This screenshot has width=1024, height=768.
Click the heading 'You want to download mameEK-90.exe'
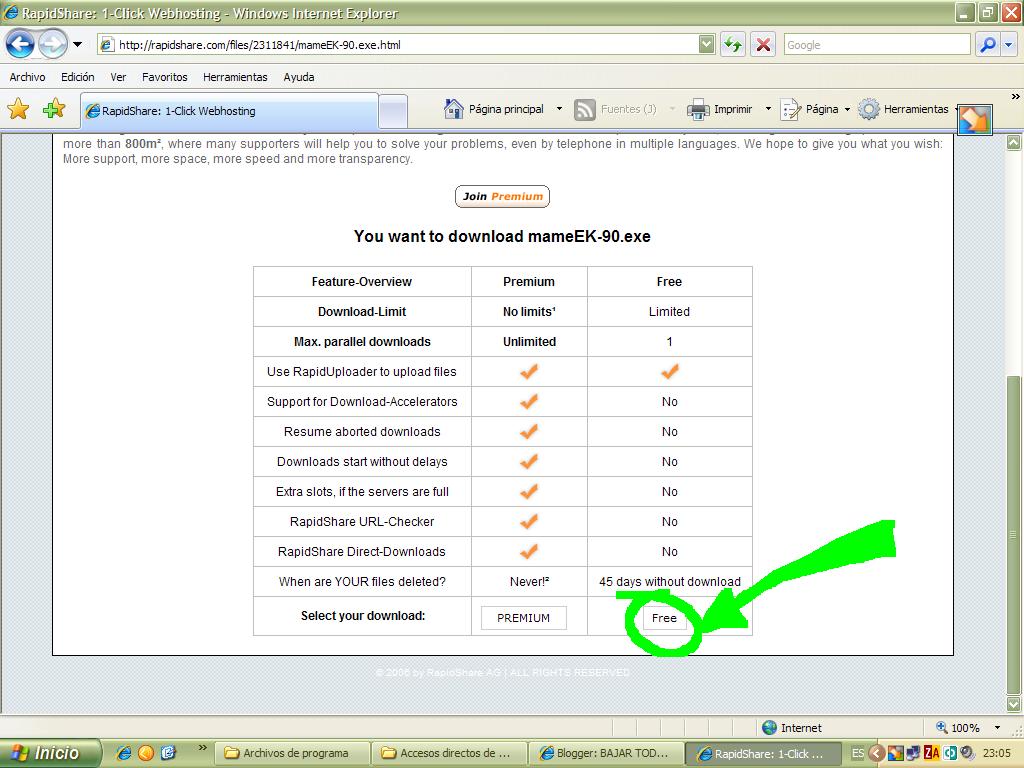(502, 236)
